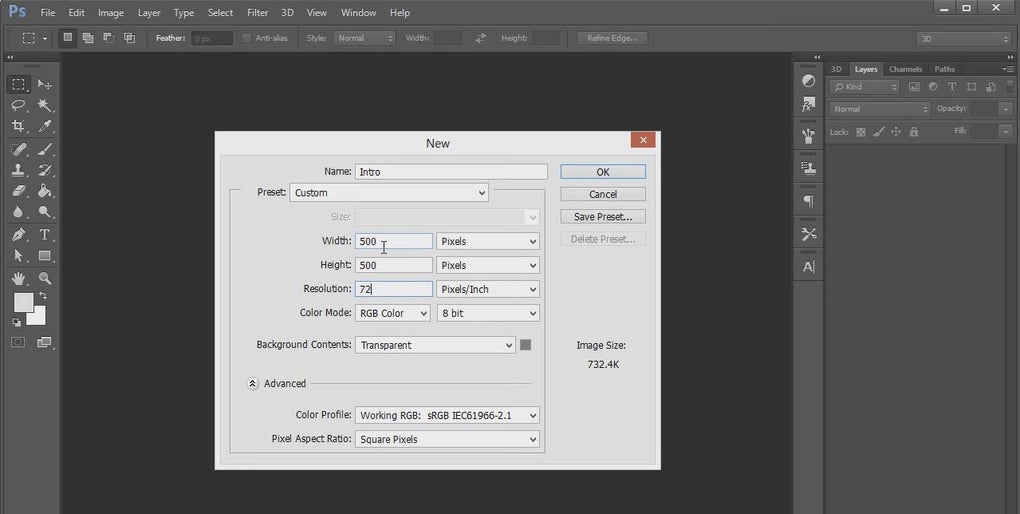Open the Background Contents dropdown
The image size is (1020, 514).
coord(435,345)
